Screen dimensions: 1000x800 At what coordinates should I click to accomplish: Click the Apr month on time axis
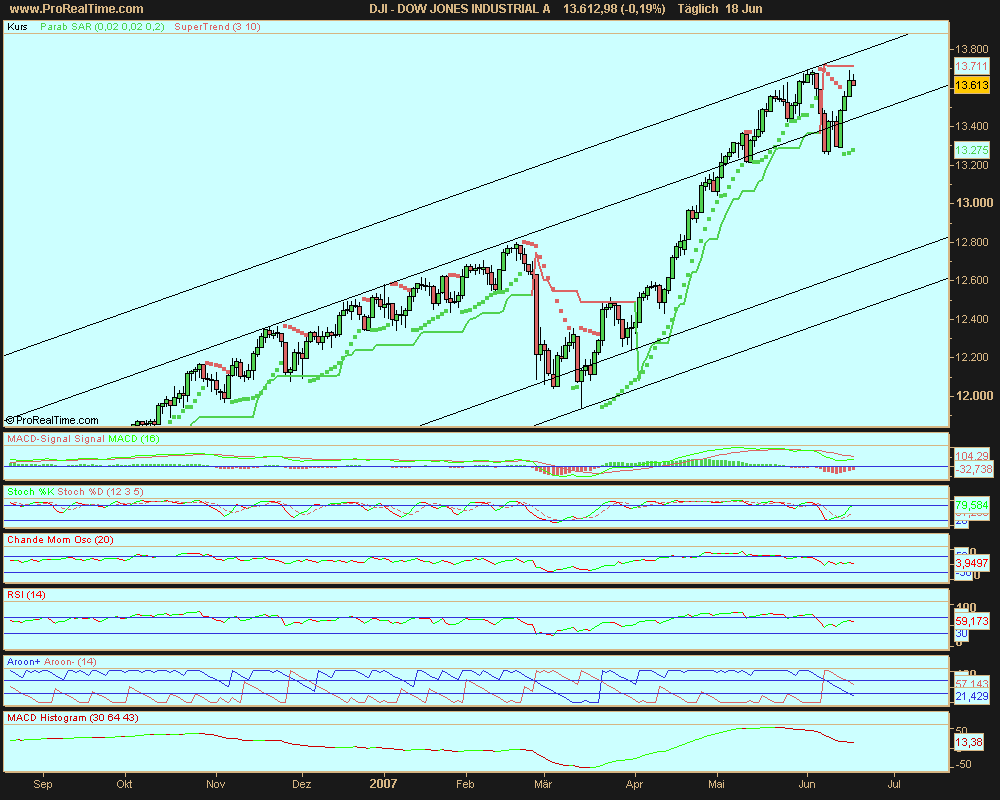point(634,784)
